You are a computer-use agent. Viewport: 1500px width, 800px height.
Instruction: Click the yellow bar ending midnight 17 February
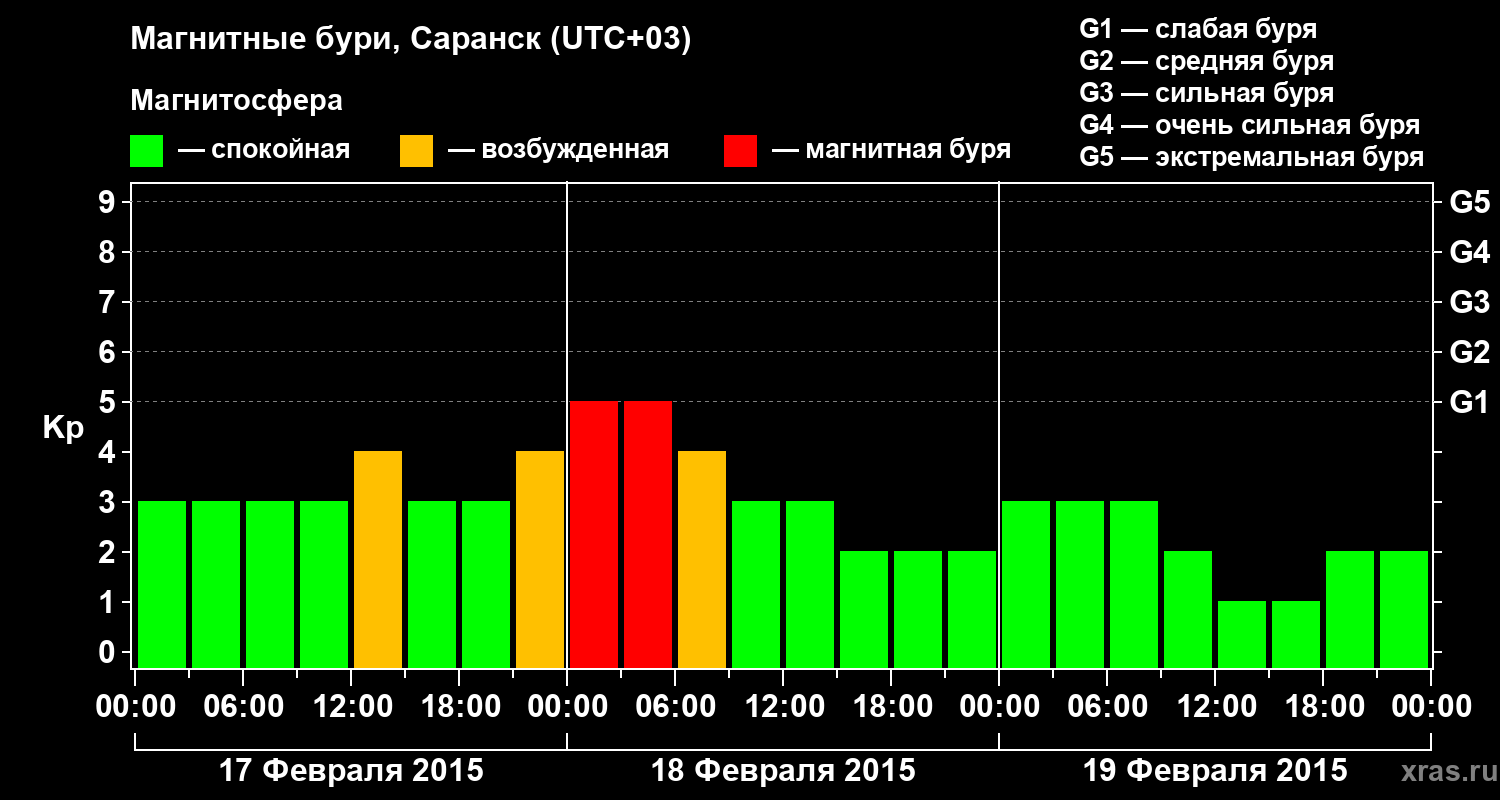[540, 559]
